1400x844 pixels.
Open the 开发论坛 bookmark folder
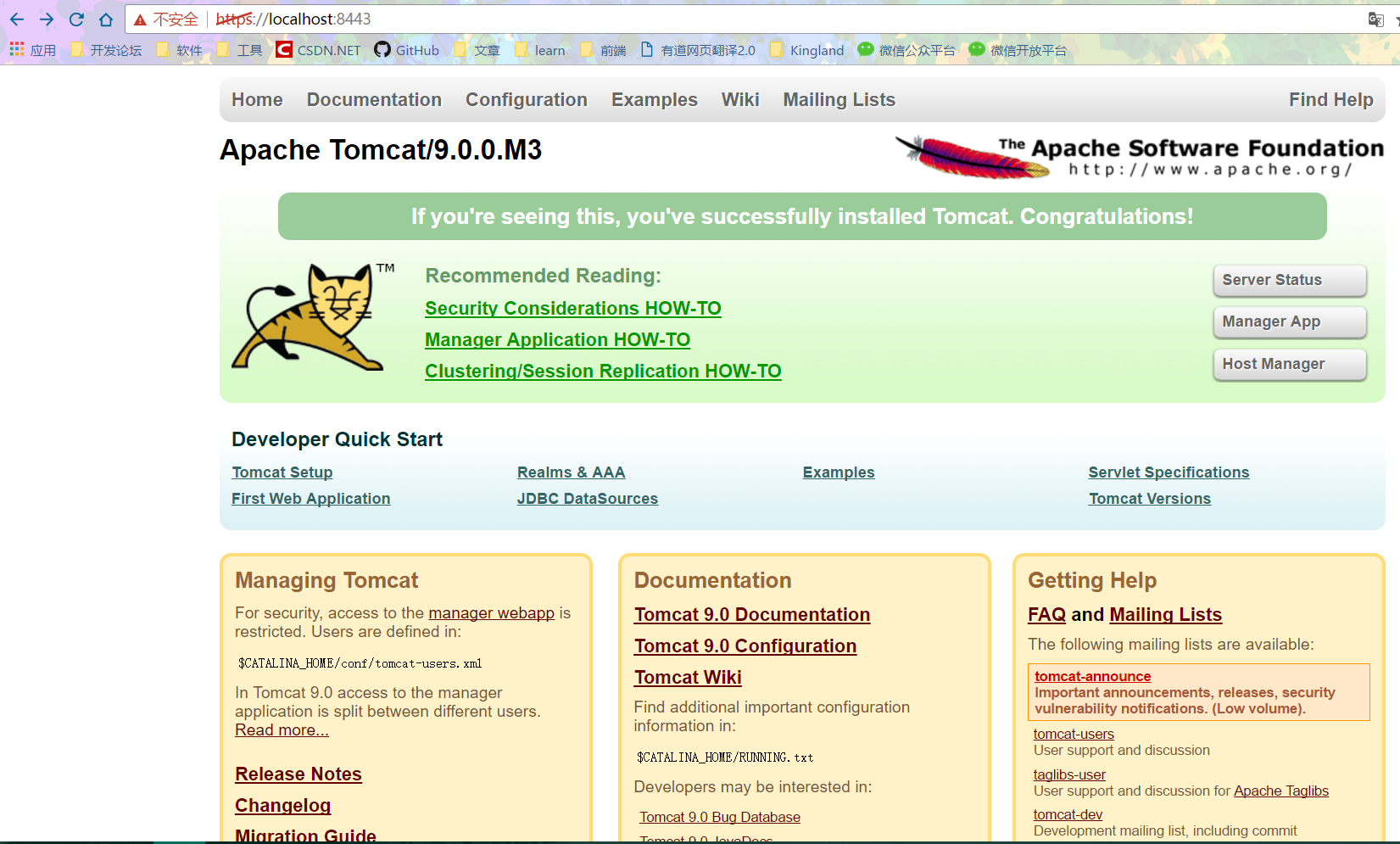pyautogui.click(x=107, y=50)
